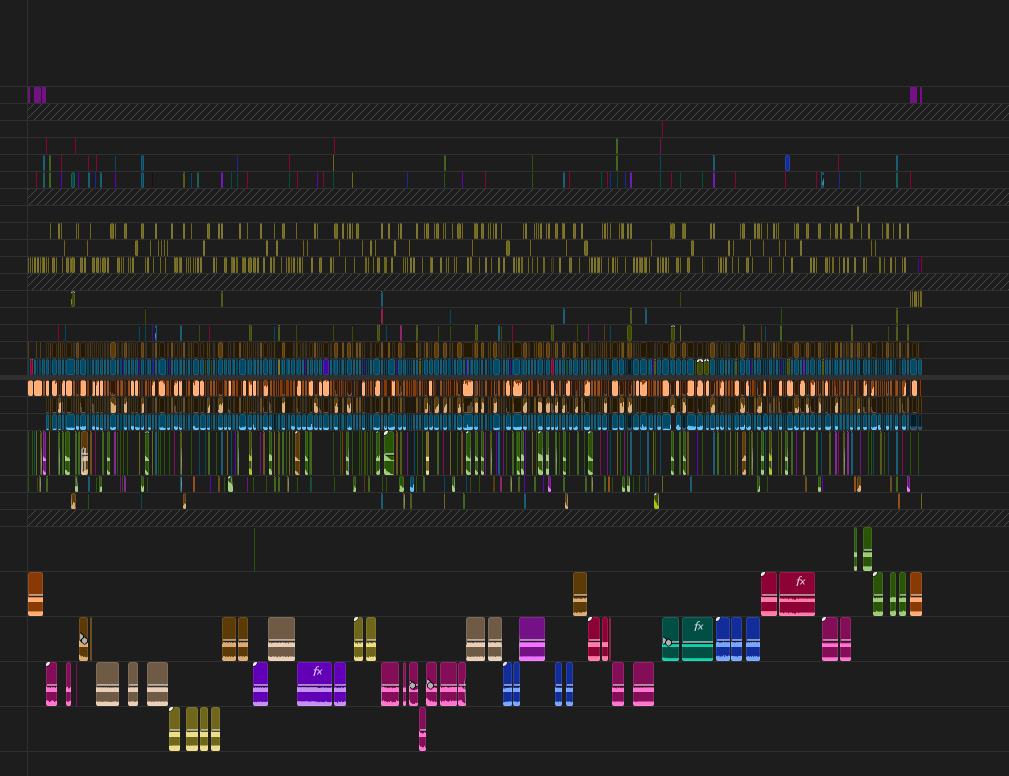Select the crimson clip with white corner on second track

click(x=594, y=639)
